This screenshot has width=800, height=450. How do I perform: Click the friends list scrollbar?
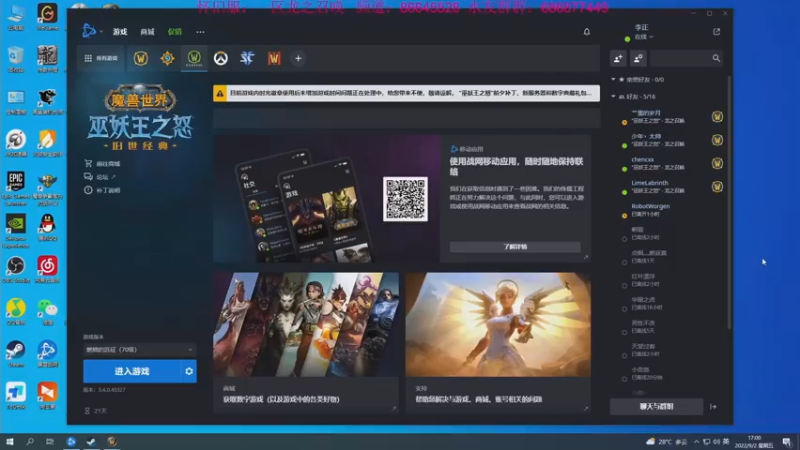[729, 202]
